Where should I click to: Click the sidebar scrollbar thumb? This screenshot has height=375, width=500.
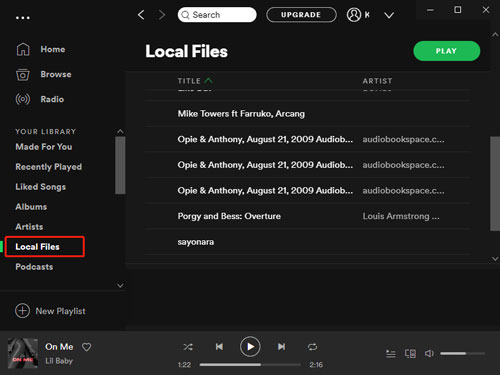point(120,165)
